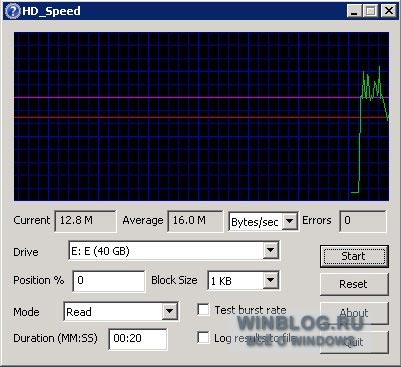This screenshot has height=367, width=401.
Task: Click the Block Size label
Action: [x=174, y=280]
